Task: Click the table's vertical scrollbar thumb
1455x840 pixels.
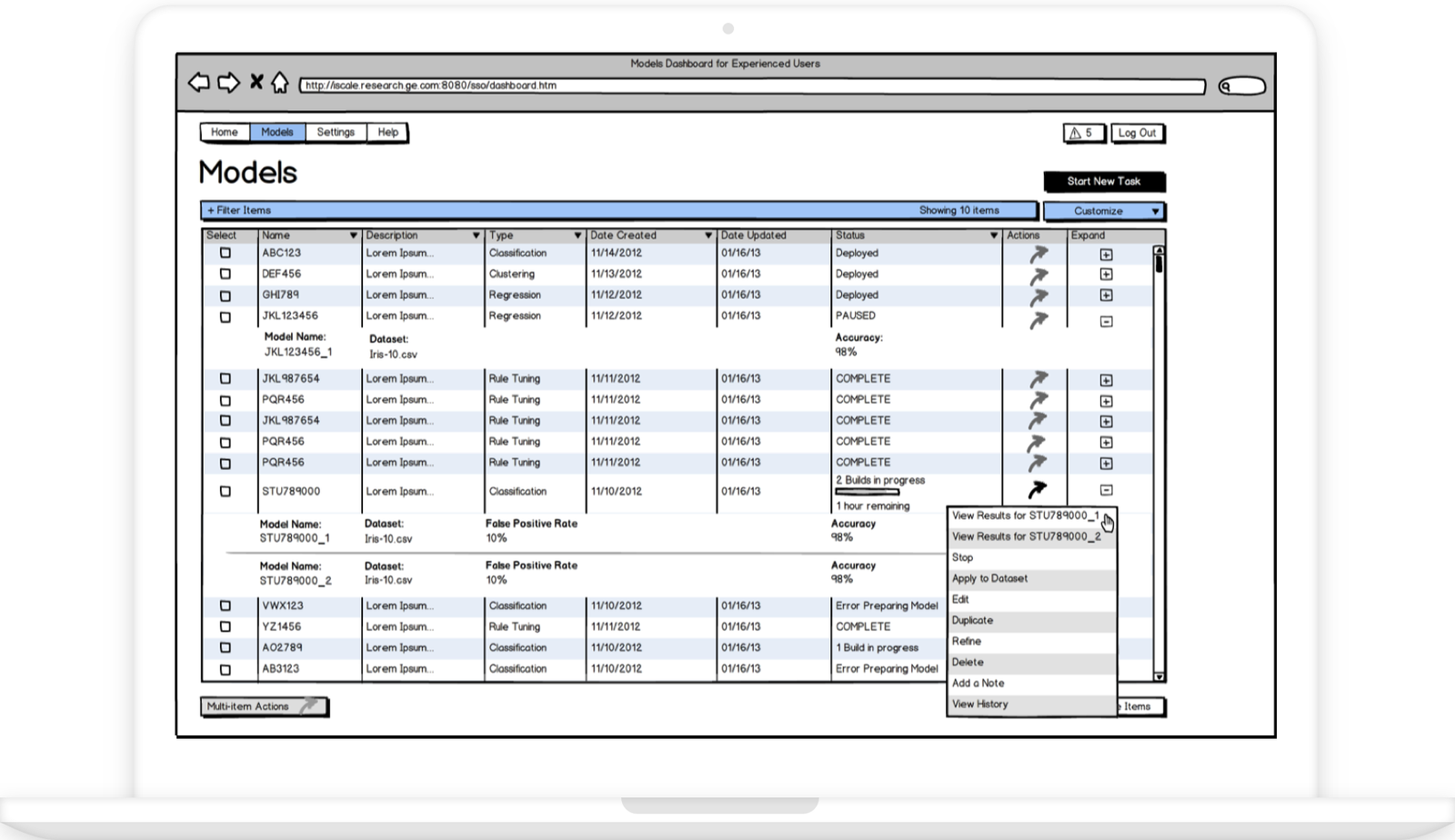Action: [x=1159, y=265]
